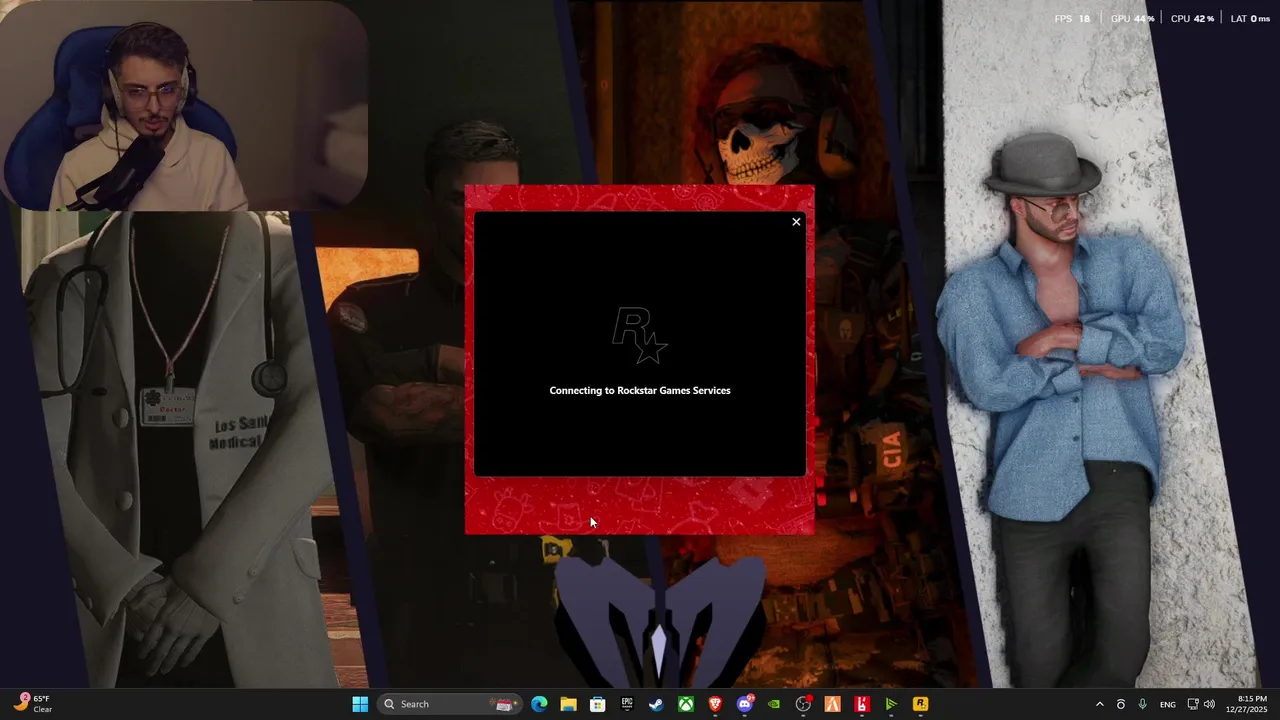This screenshot has height=720, width=1280.
Task: Open the ENG language switcher
Action: 1168,704
